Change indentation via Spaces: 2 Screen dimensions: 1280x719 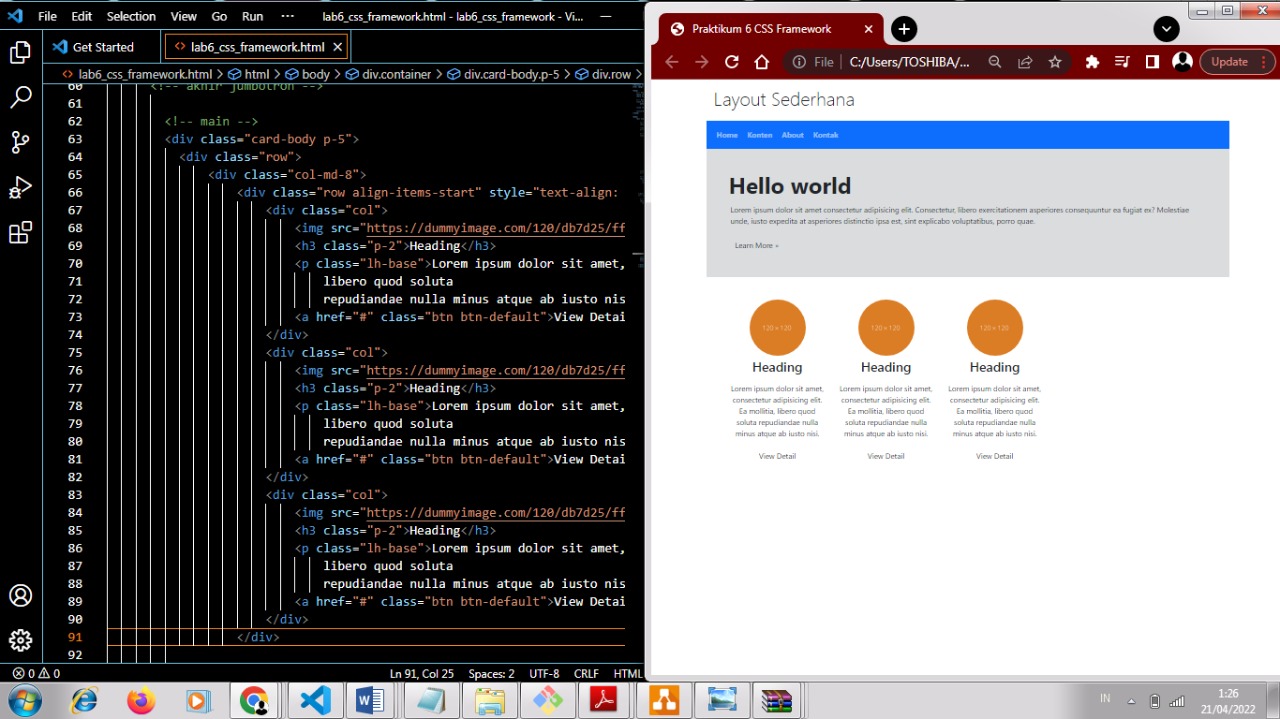click(x=491, y=673)
